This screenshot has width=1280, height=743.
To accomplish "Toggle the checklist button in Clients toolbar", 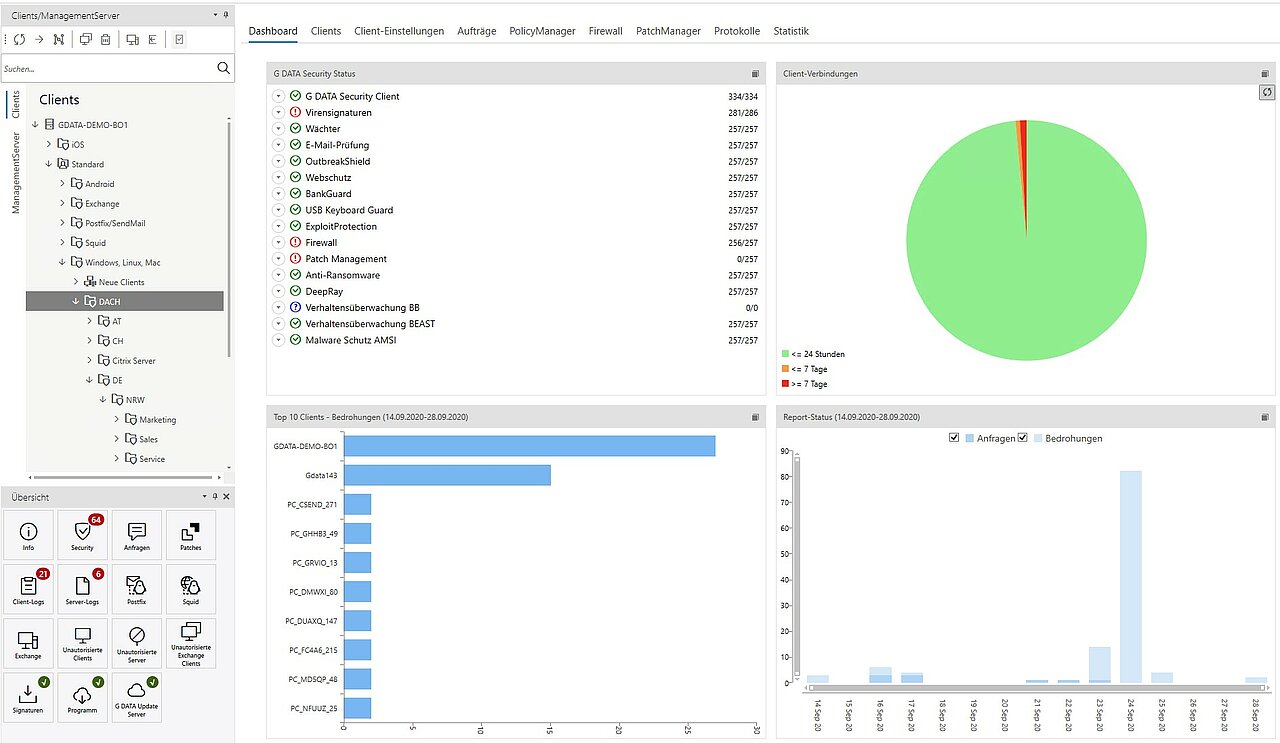I will pos(179,40).
